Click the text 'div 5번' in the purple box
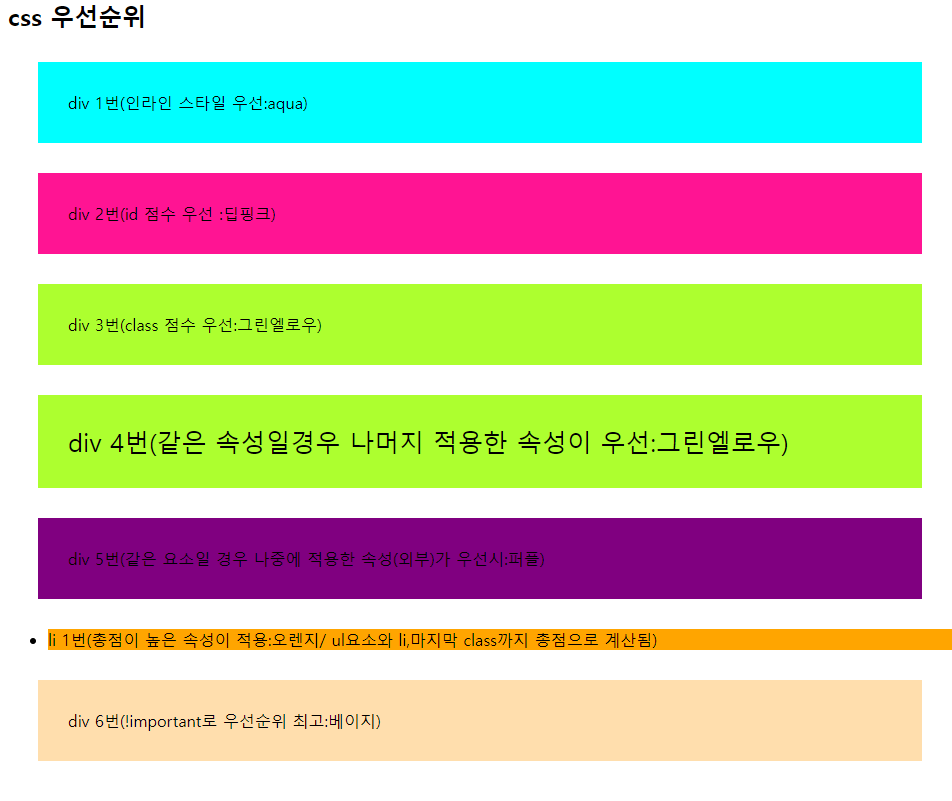This screenshot has width=952, height=801. pos(306,559)
